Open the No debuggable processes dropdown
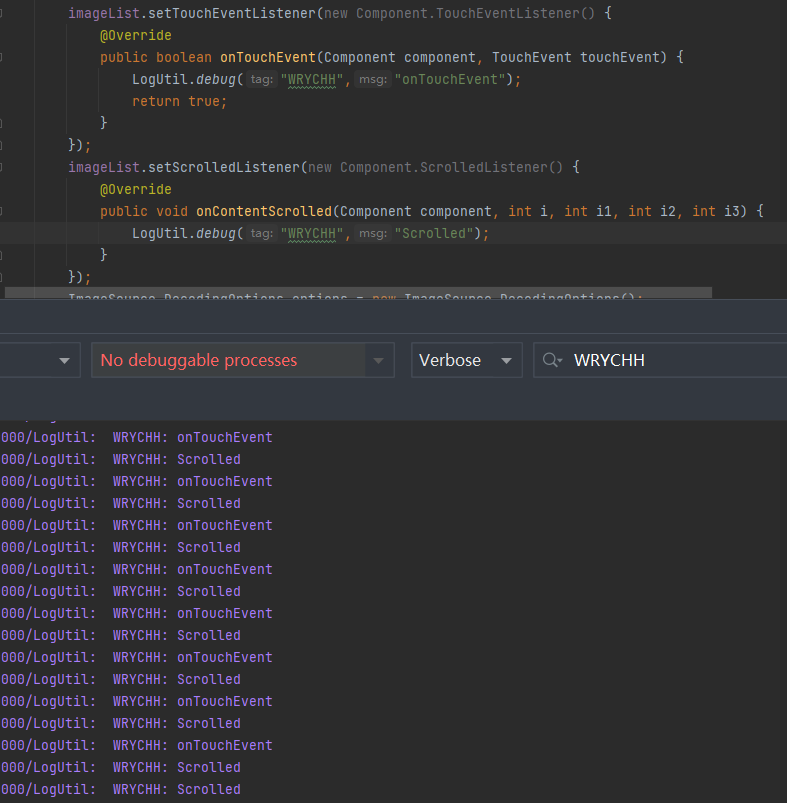This screenshot has height=803, width=787. point(243,360)
